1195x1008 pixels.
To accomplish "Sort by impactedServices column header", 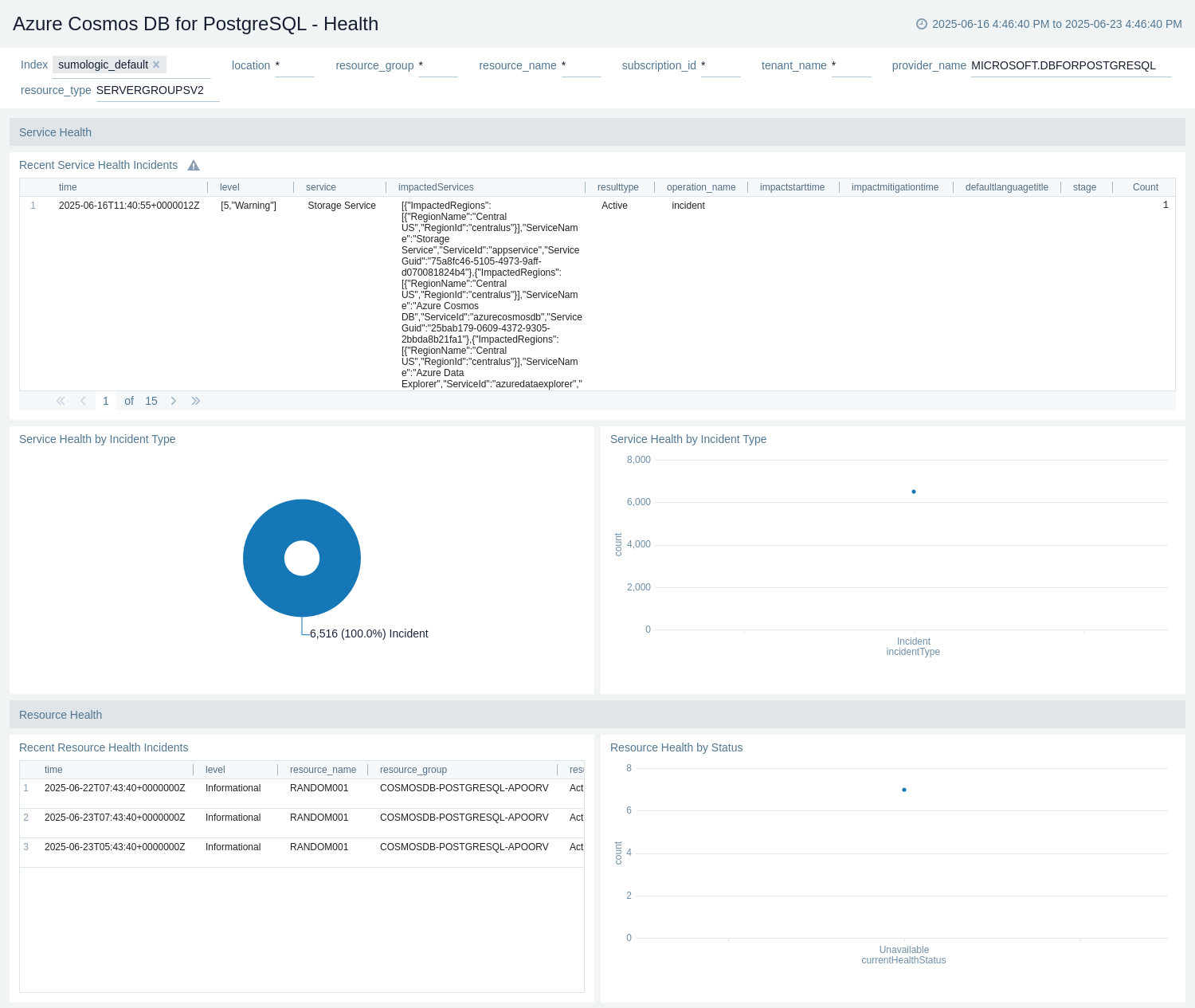I will [436, 187].
